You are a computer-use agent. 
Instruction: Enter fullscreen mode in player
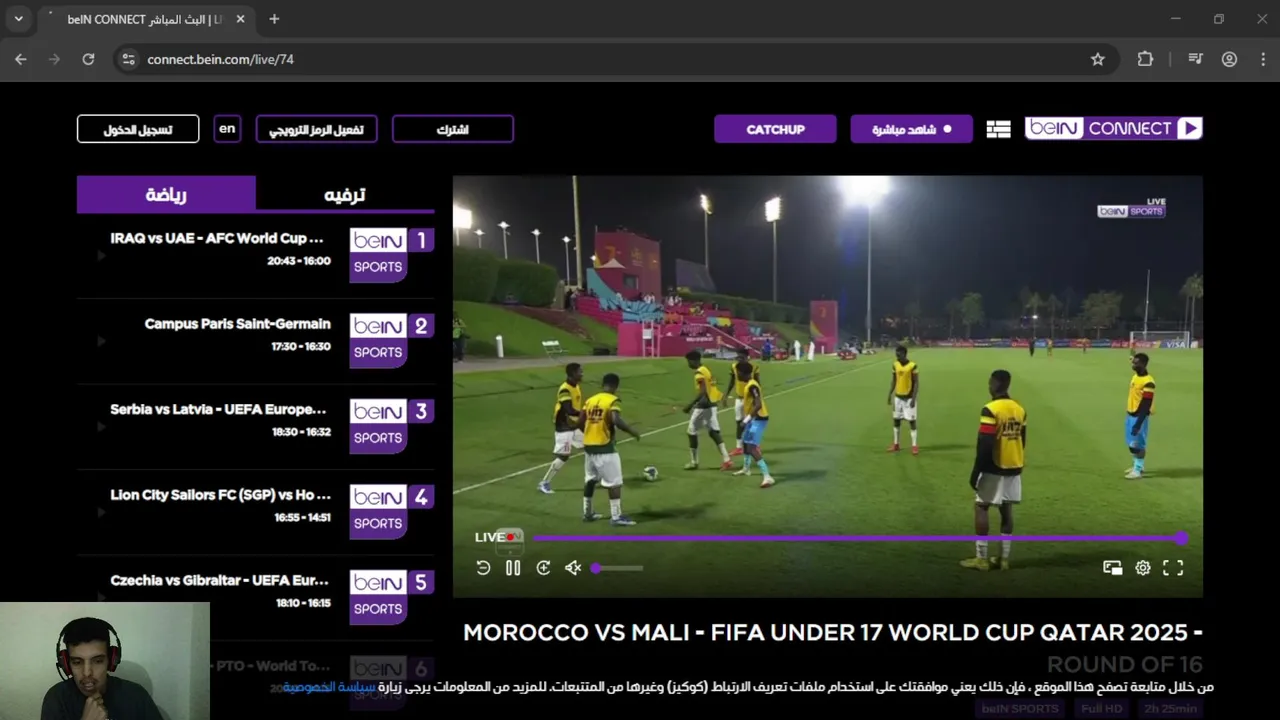[1173, 568]
